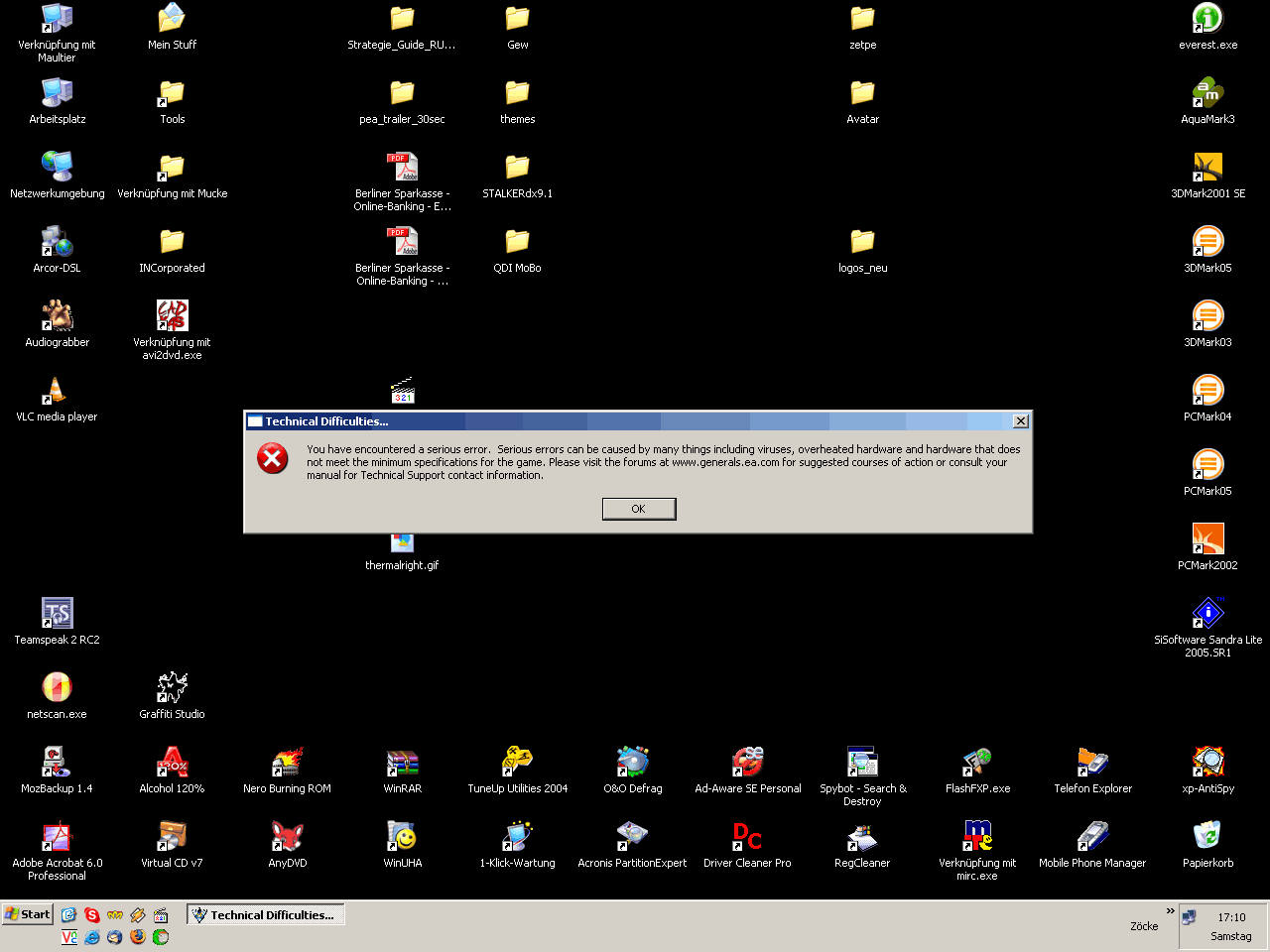This screenshot has width=1270, height=952.
Task: Select the Graffiti Studio icon
Action: (x=172, y=696)
